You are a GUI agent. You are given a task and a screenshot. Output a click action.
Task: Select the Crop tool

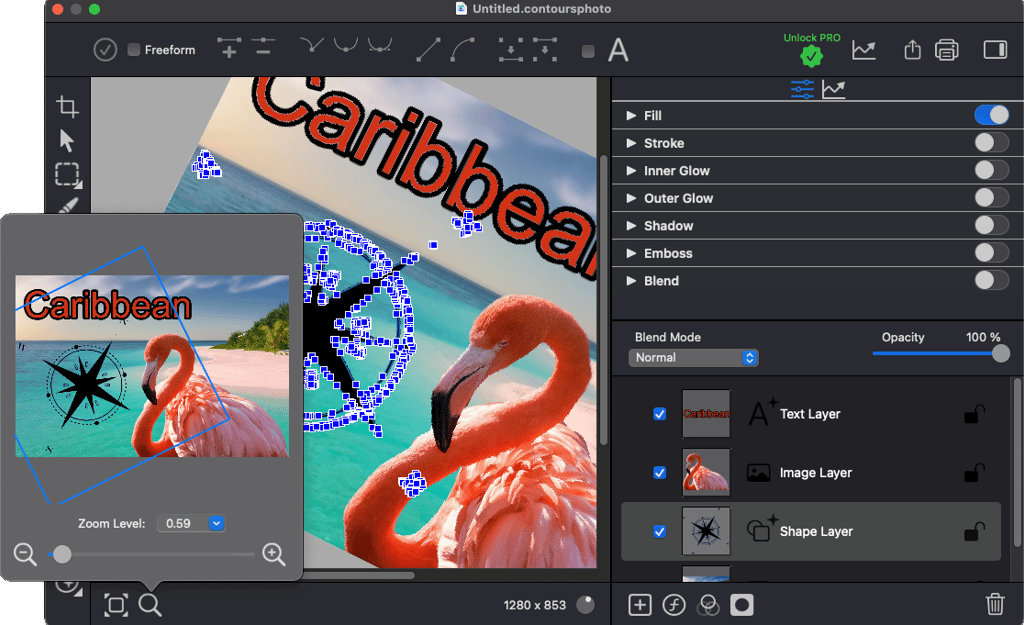[67, 106]
